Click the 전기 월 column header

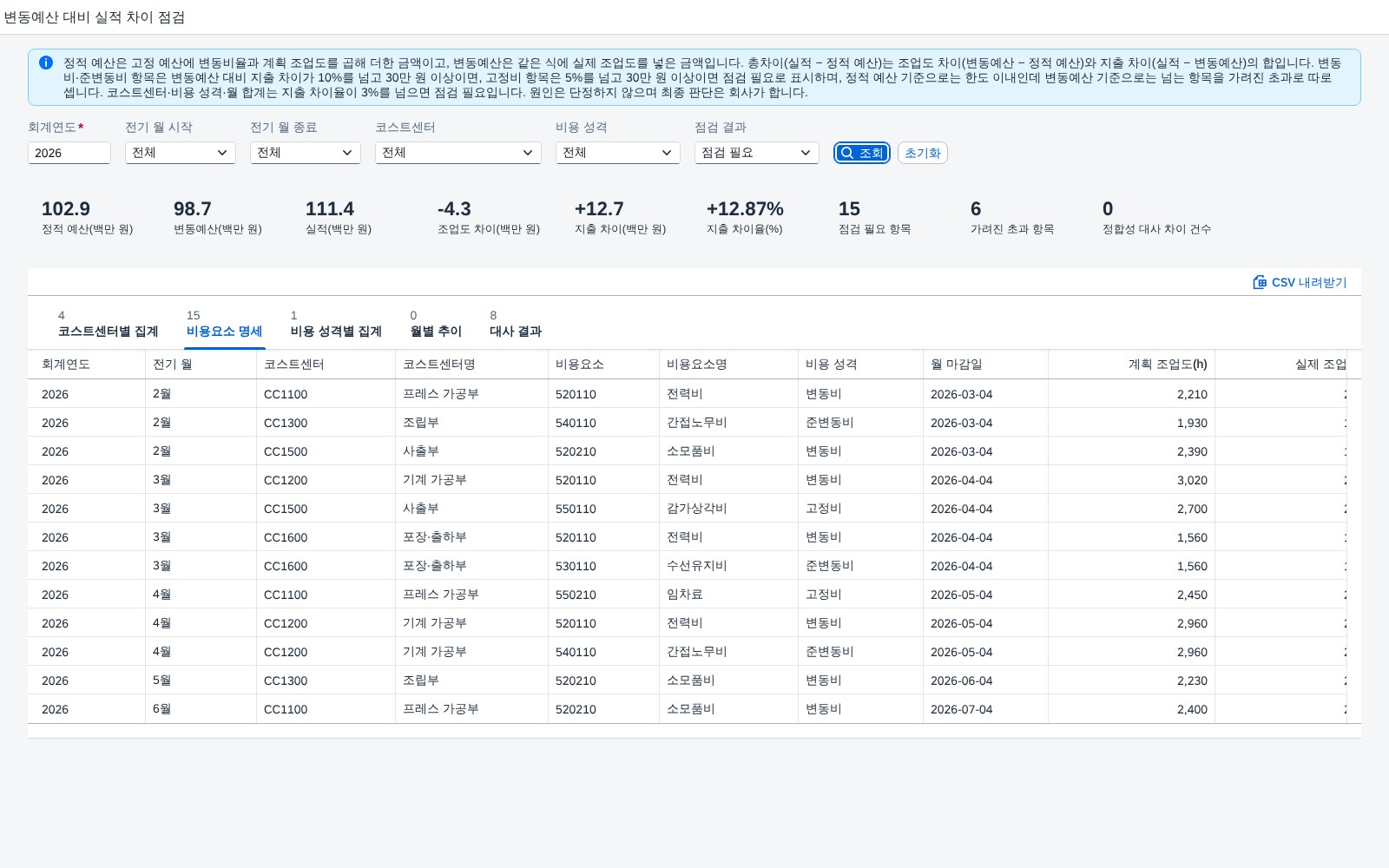tap(201, 365)
